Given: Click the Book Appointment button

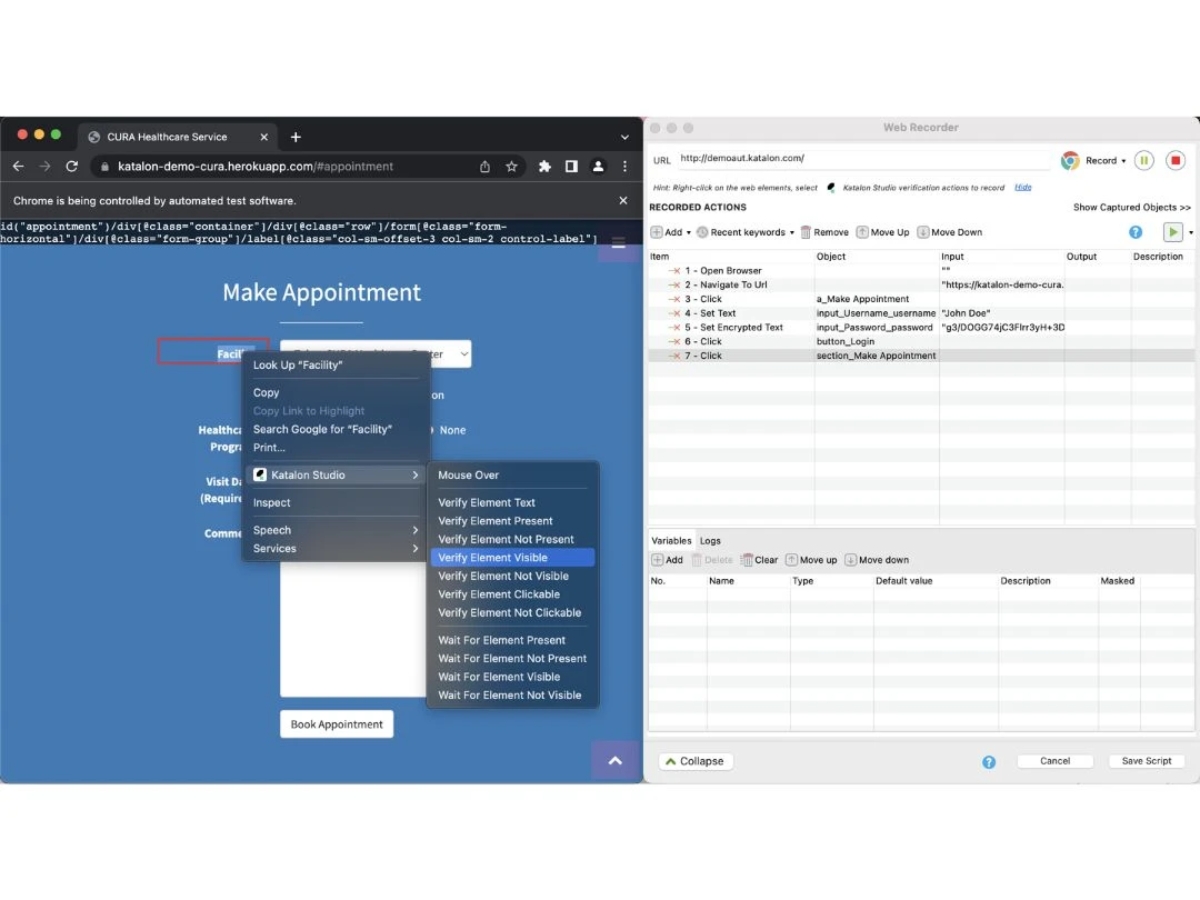Looking at the screenshot, I should pyautogui.click(x=337, y=724).
